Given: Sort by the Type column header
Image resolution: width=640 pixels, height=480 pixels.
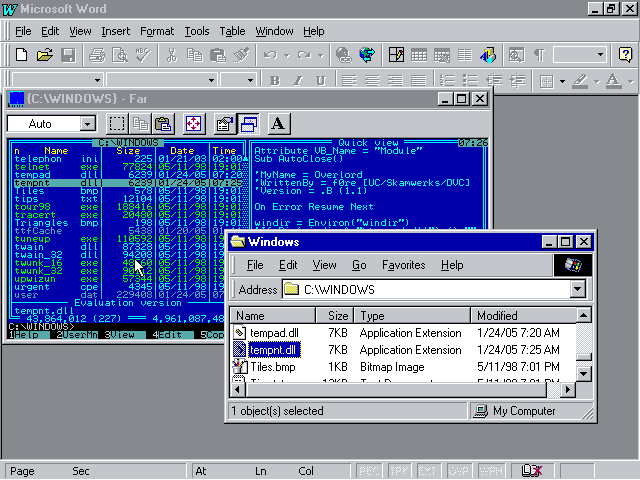Looking at the screenshot, I should pyautogui.click(x=412, y=316).
